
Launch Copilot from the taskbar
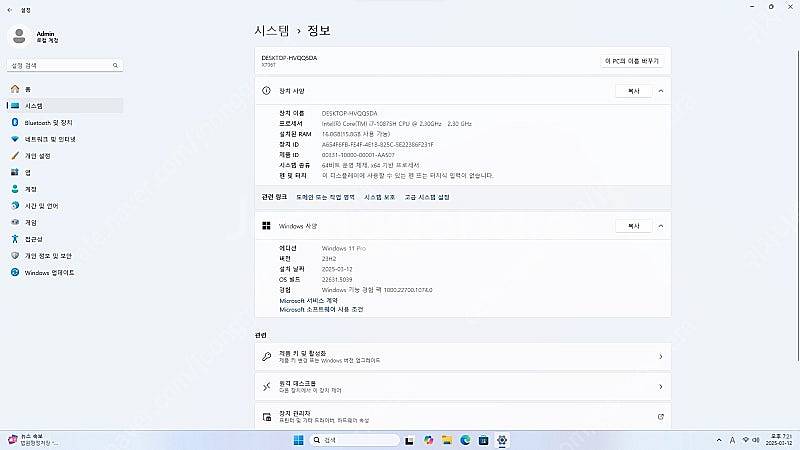coord(428,440)
